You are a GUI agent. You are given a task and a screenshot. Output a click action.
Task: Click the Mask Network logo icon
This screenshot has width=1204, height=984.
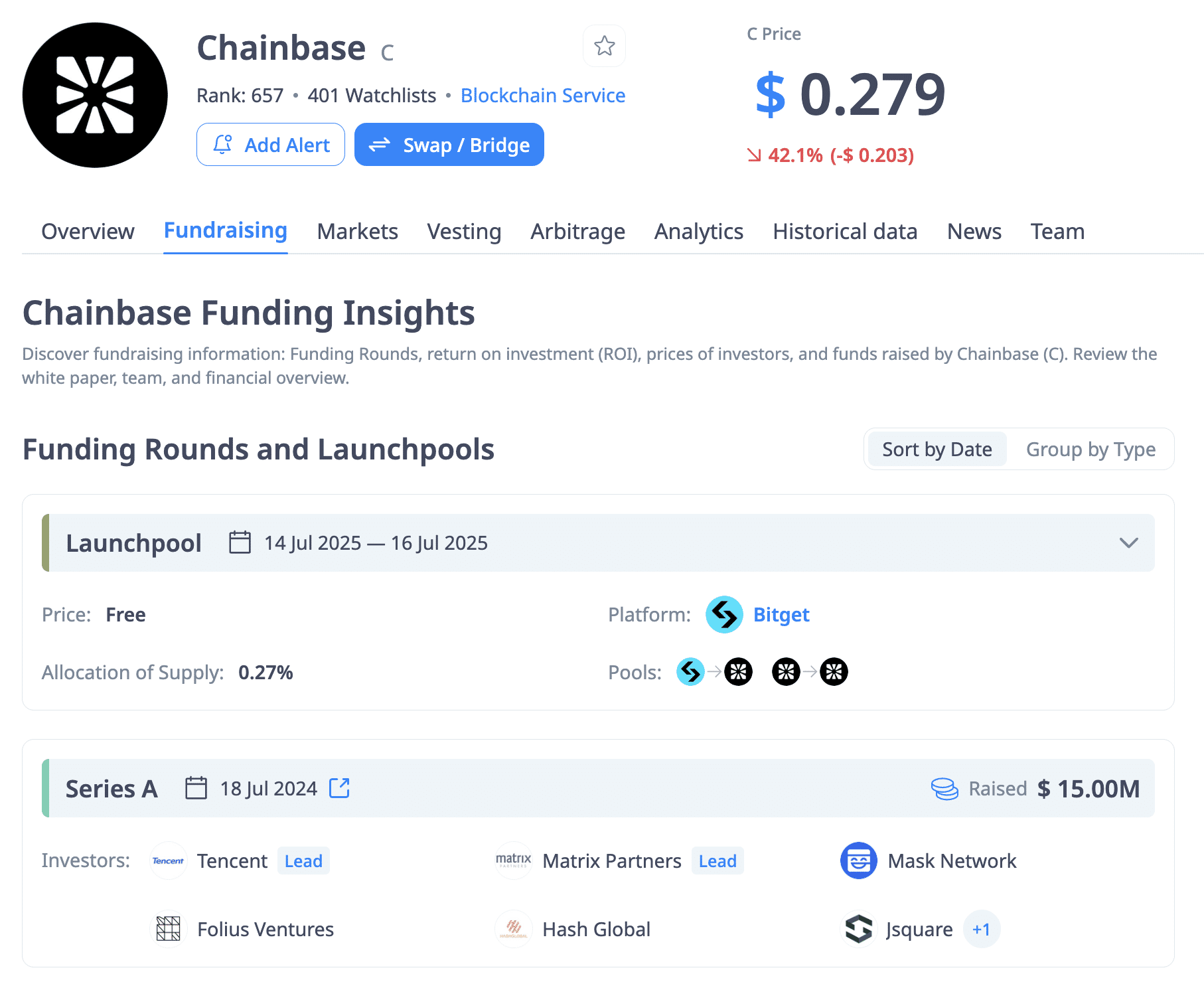pos(858,861)
